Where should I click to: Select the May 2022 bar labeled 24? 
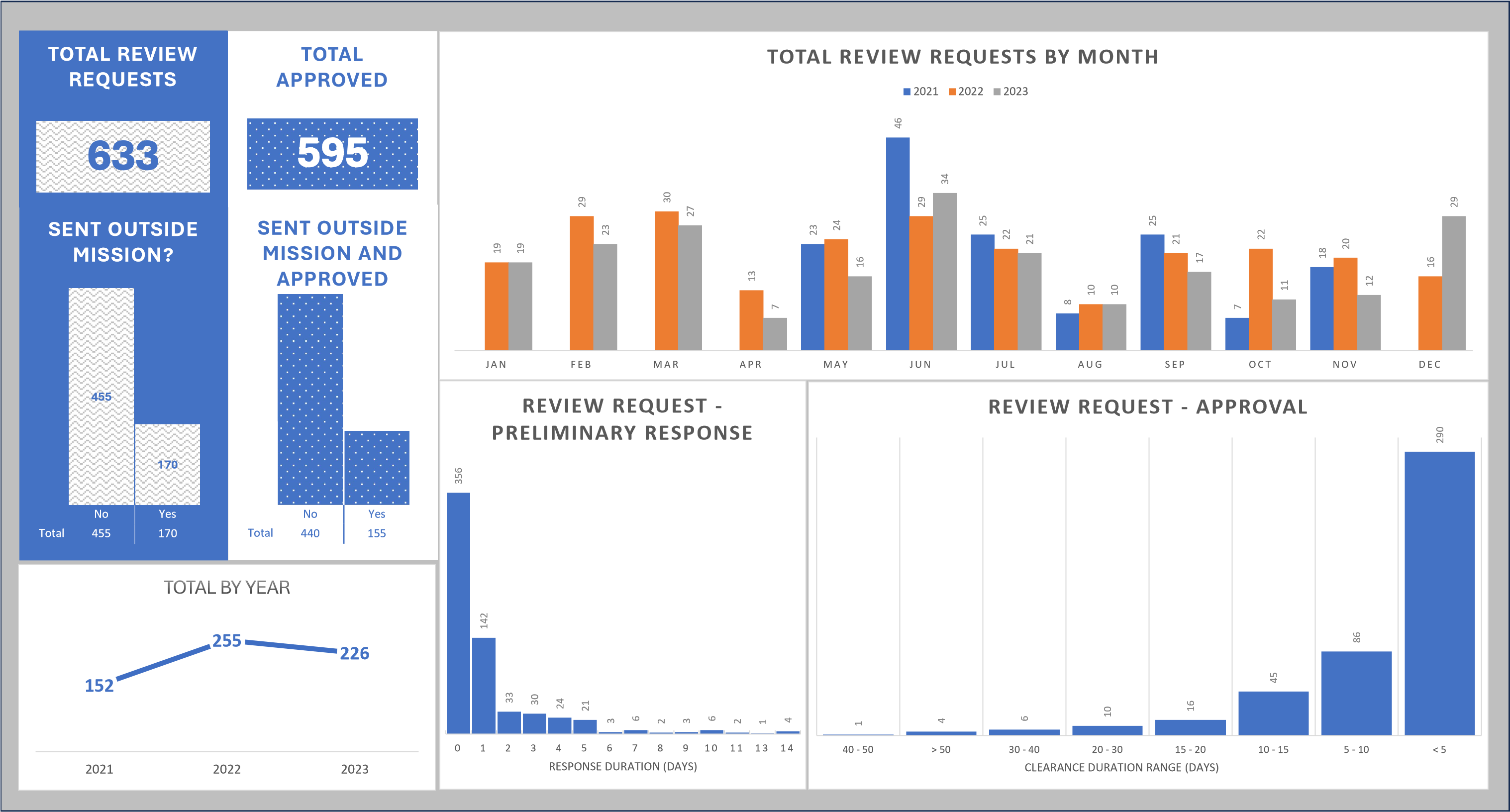(x=836, y=295)
